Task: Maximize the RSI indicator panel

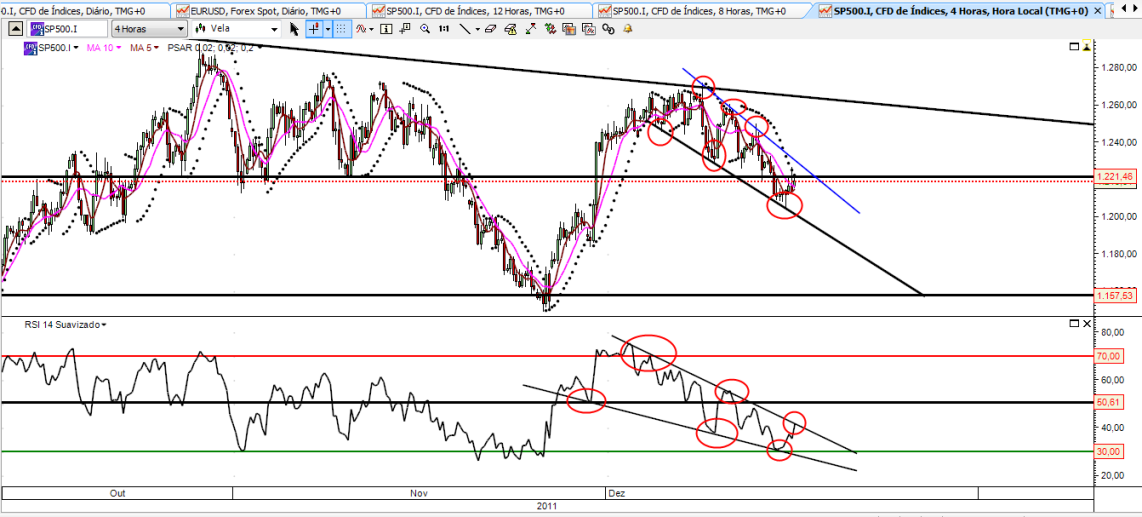Action: point(1074,323)
